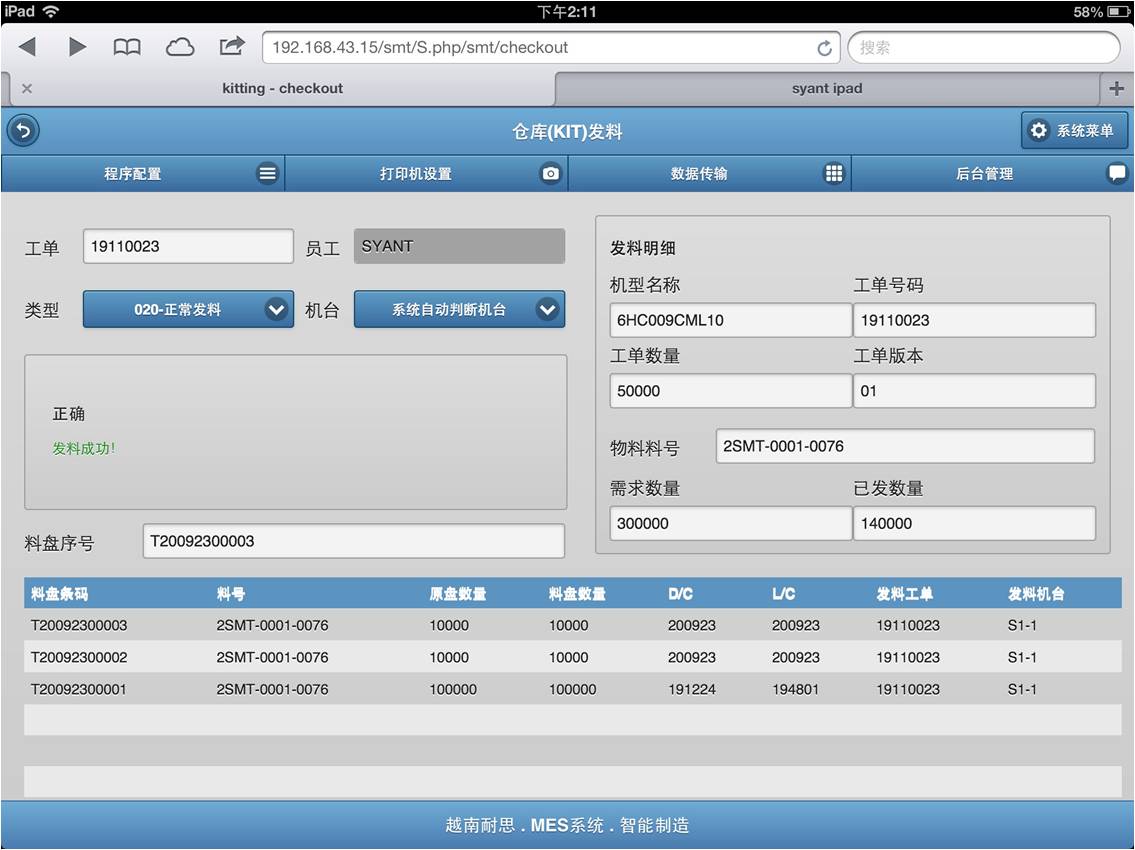The height and width of the screenshot is (850, 1135).
Task: Click the 料盘序号 input field
Action: point(353,541)
